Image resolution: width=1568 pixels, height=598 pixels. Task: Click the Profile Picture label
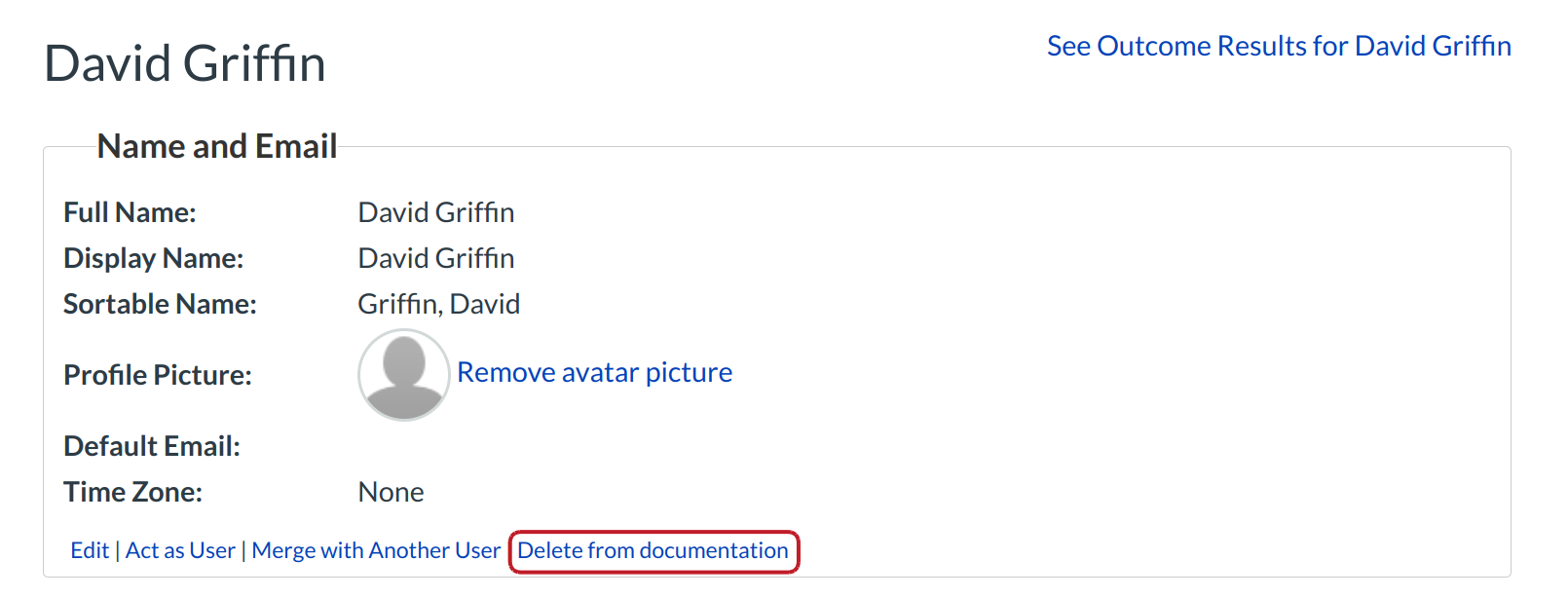coord(157,375)
